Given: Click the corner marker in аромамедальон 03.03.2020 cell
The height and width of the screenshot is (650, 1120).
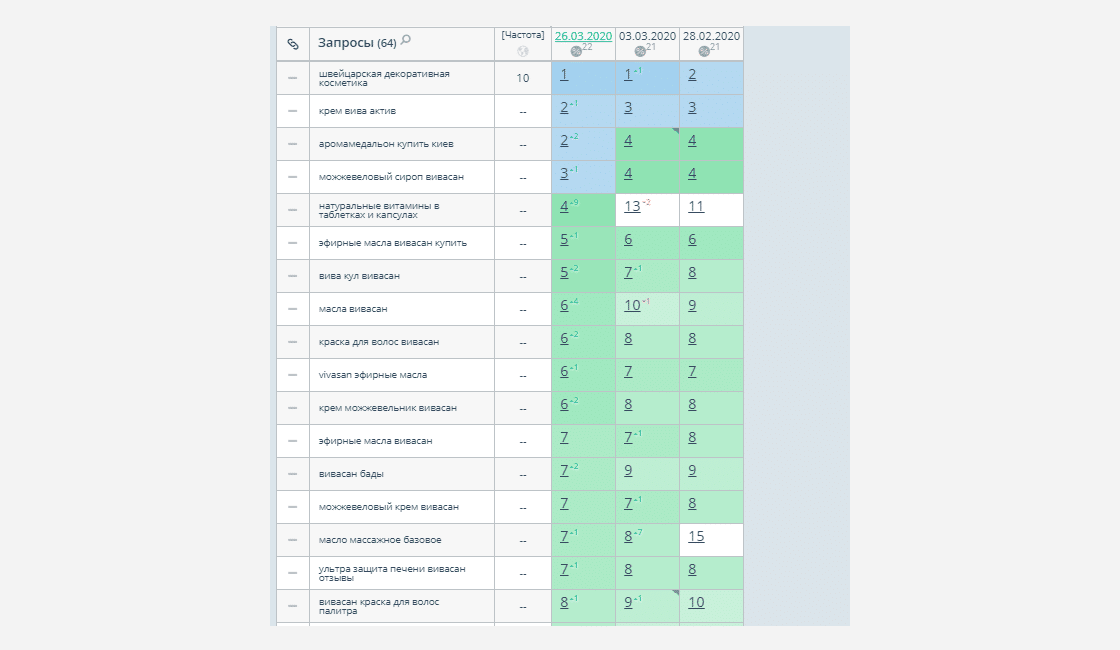Looking at the screenshot, I should click(x=676, y=131).
